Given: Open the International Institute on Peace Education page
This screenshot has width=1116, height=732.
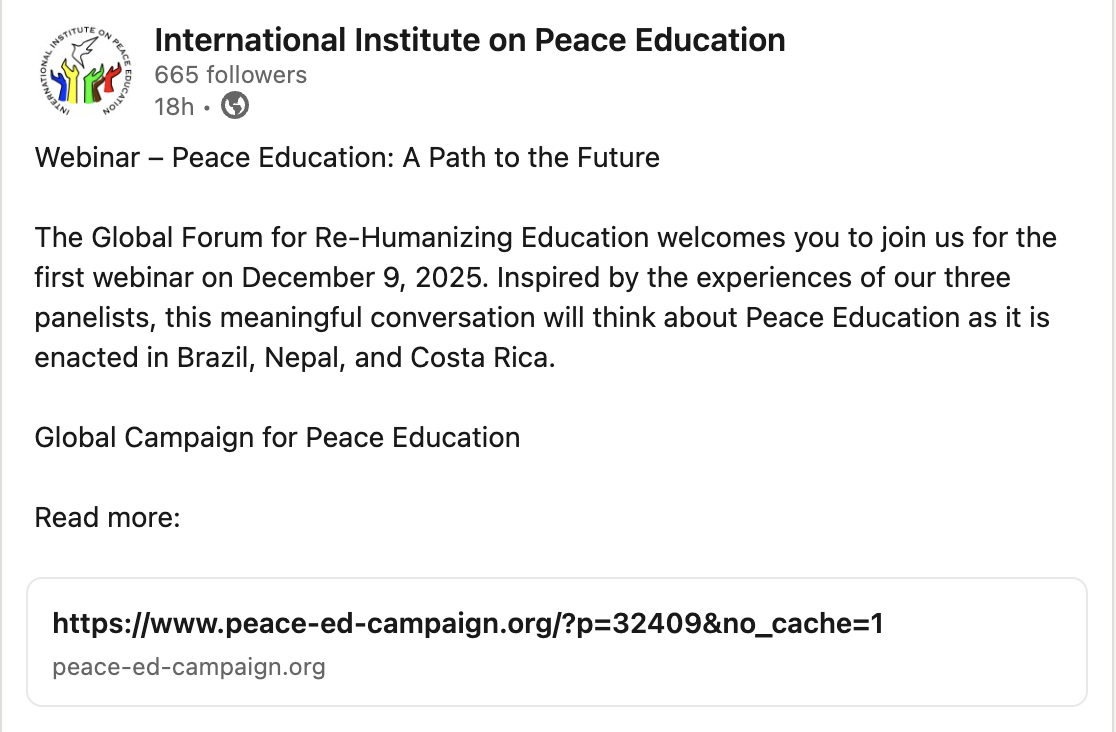Looking at the screenshot, I should [470, 41].
